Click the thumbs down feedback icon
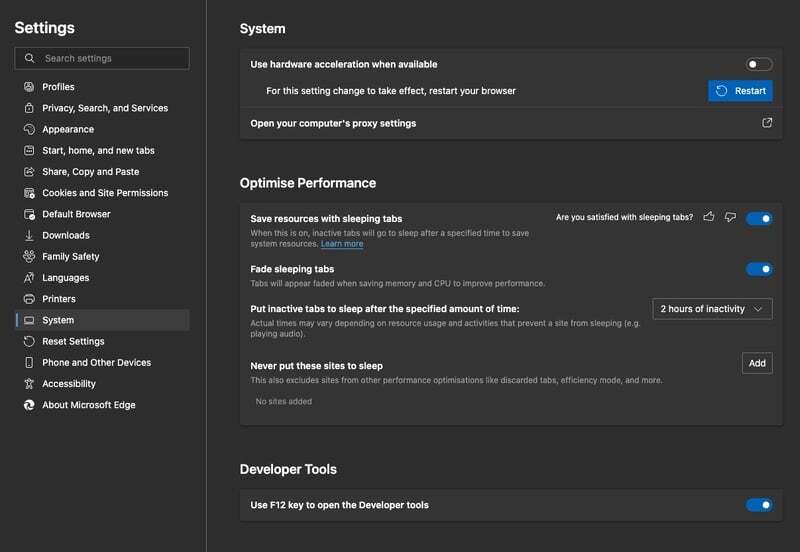 pos(730,217)
